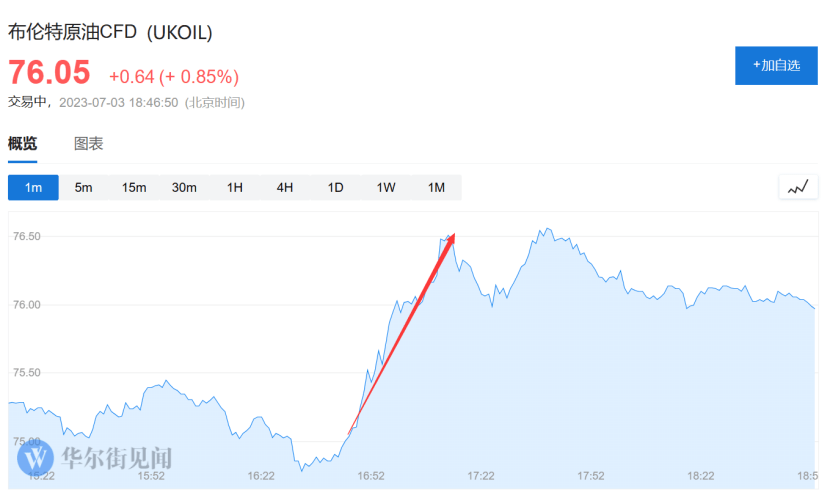Choose the 4H timeframe

pyautogui.click(x=285, y=187)
